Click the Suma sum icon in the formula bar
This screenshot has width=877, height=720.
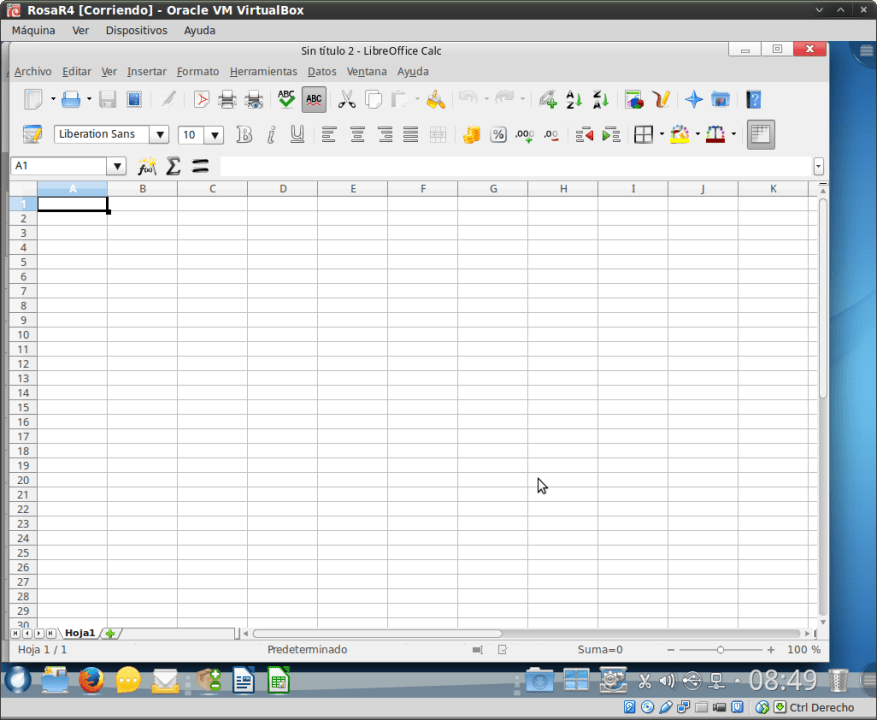coord(172,166)
